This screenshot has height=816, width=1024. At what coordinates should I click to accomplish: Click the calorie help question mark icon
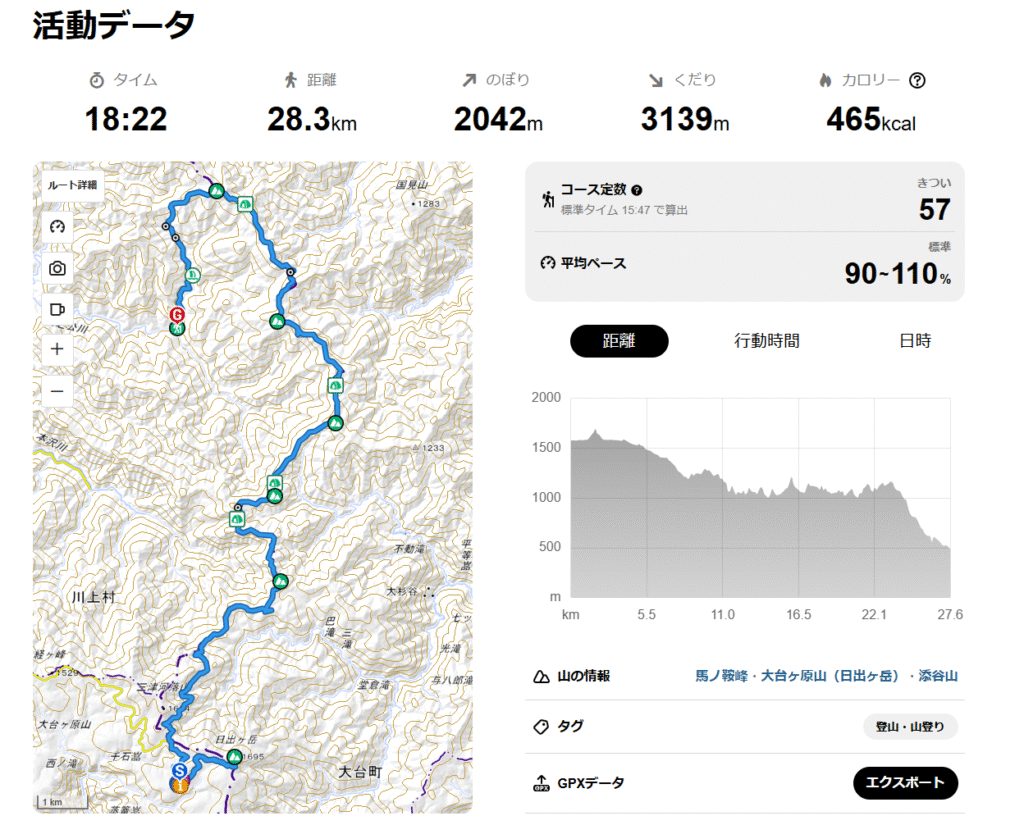(x=917, y=80)
